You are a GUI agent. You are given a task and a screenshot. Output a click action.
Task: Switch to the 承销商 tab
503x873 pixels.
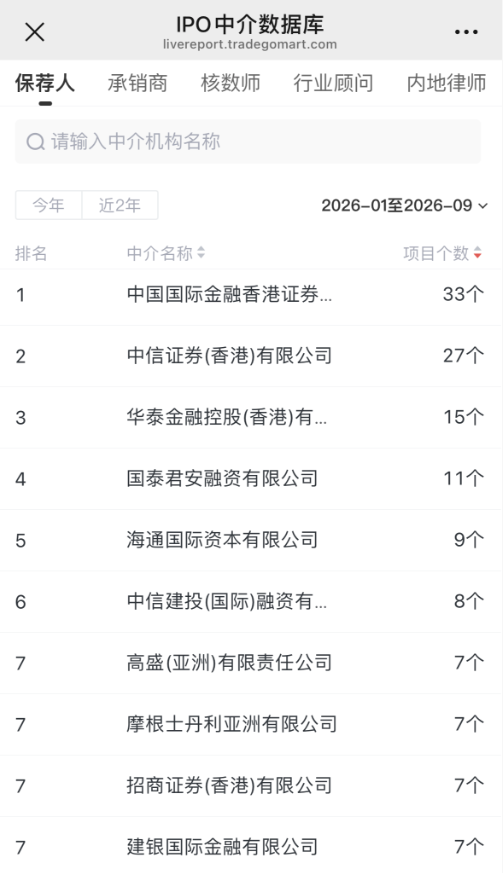tap(137, 83)
